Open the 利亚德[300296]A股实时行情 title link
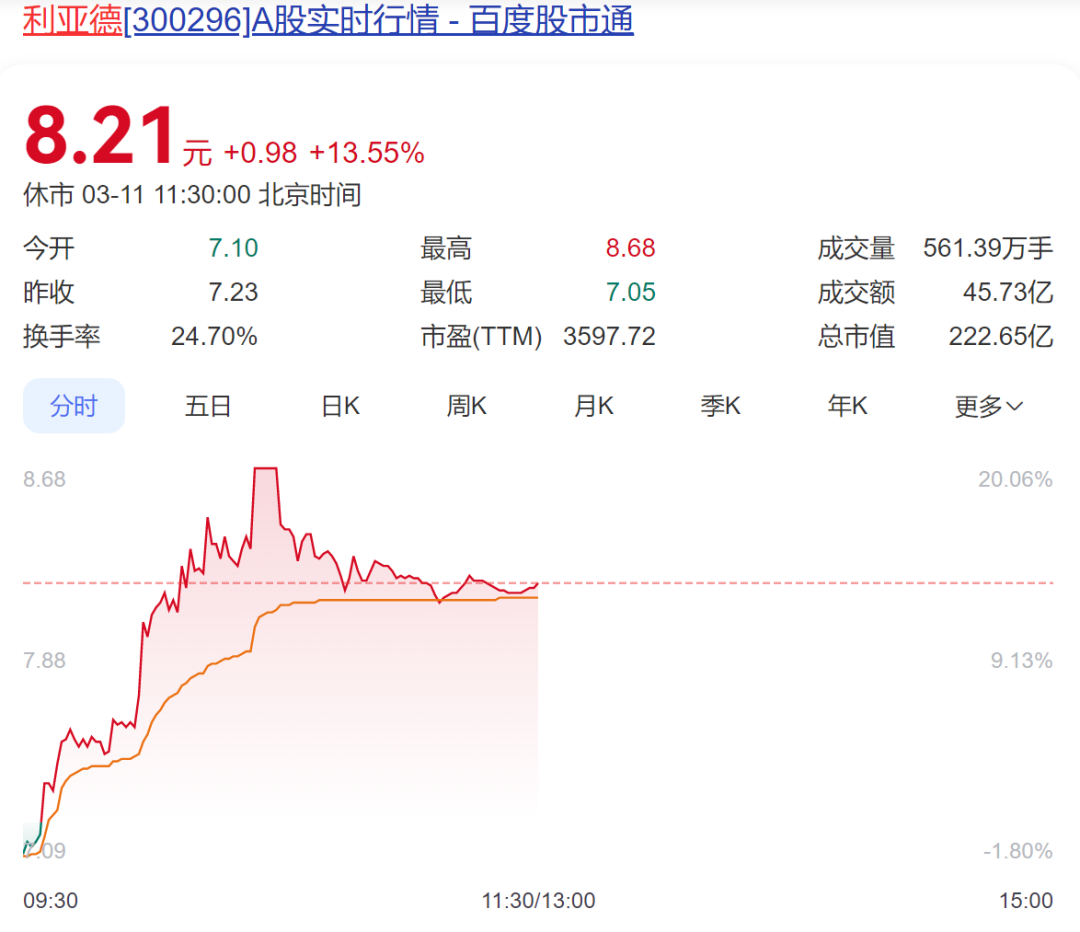The width and height of the screenshot is (1080, 932). [x=328, y=19]
